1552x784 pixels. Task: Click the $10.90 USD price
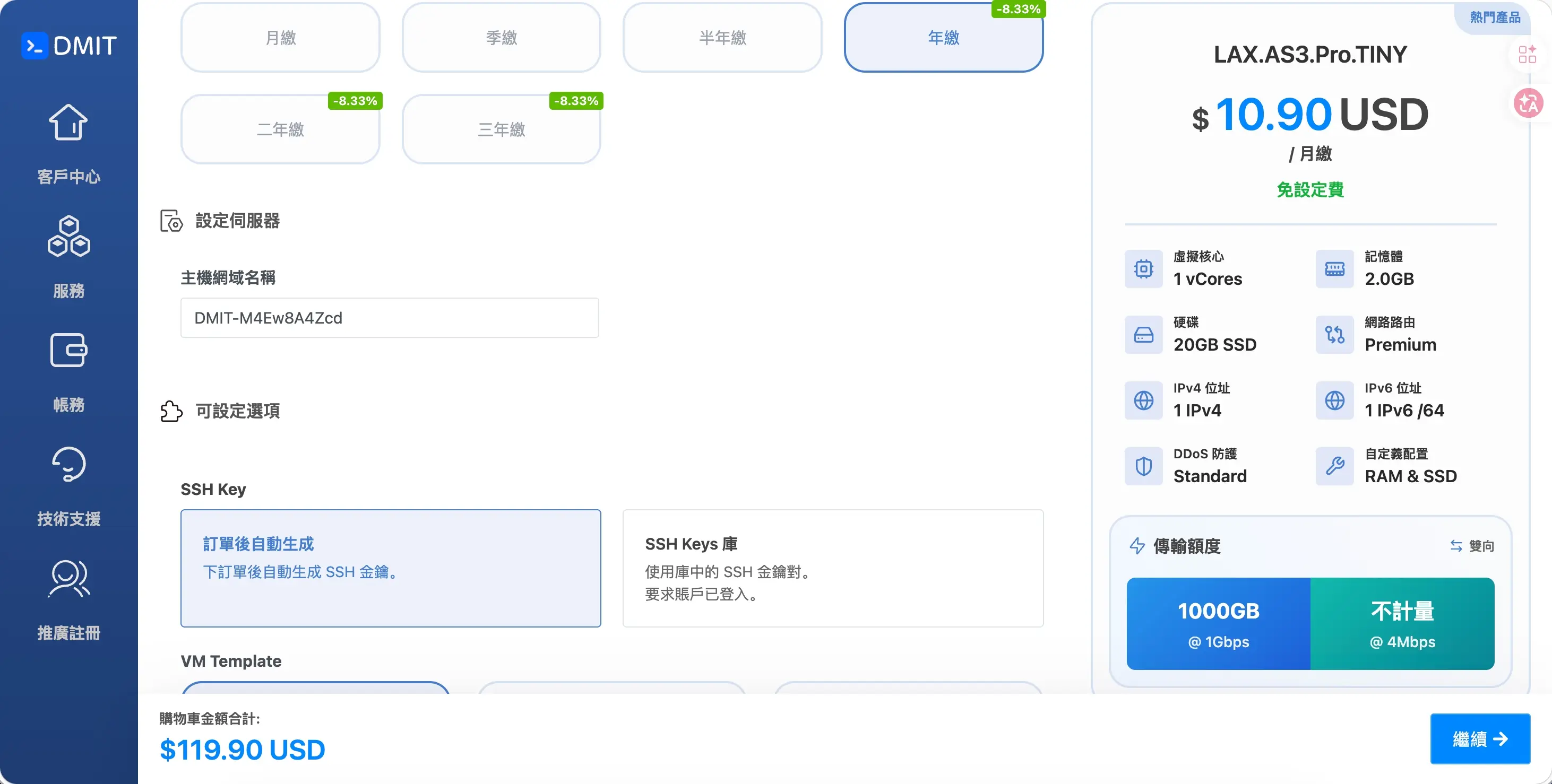(1310, 115)
